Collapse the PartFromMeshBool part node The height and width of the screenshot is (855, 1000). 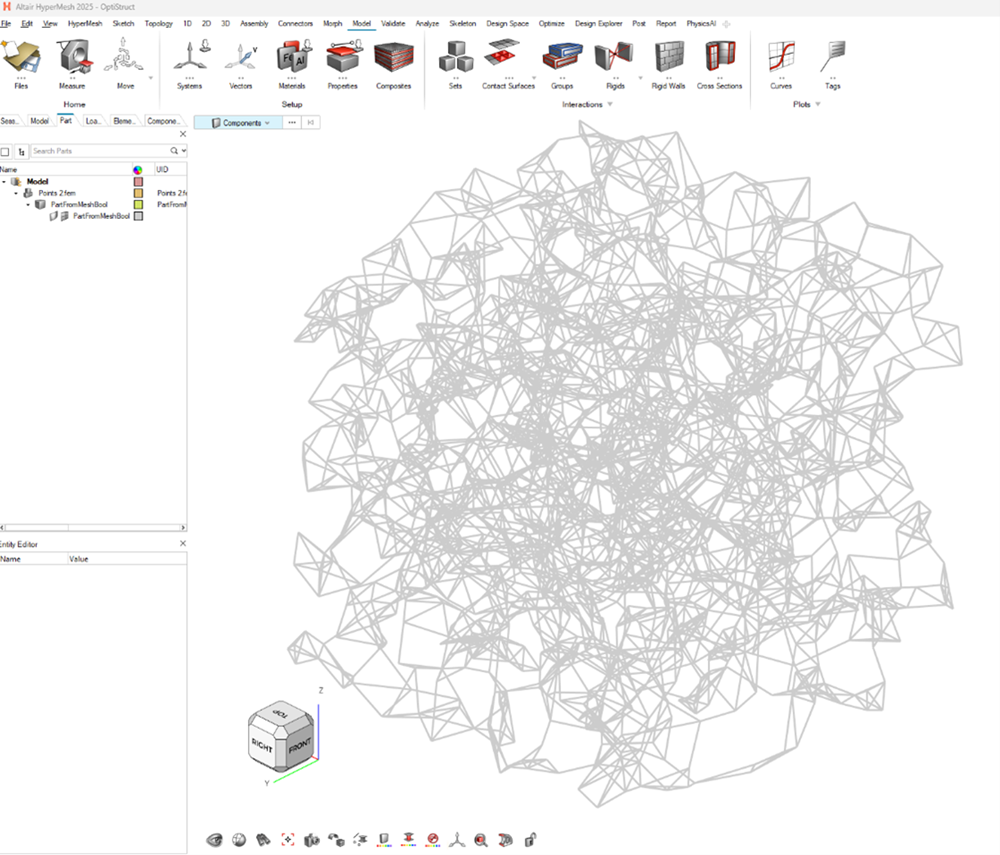pyautogui.click(x=28, y=205)
